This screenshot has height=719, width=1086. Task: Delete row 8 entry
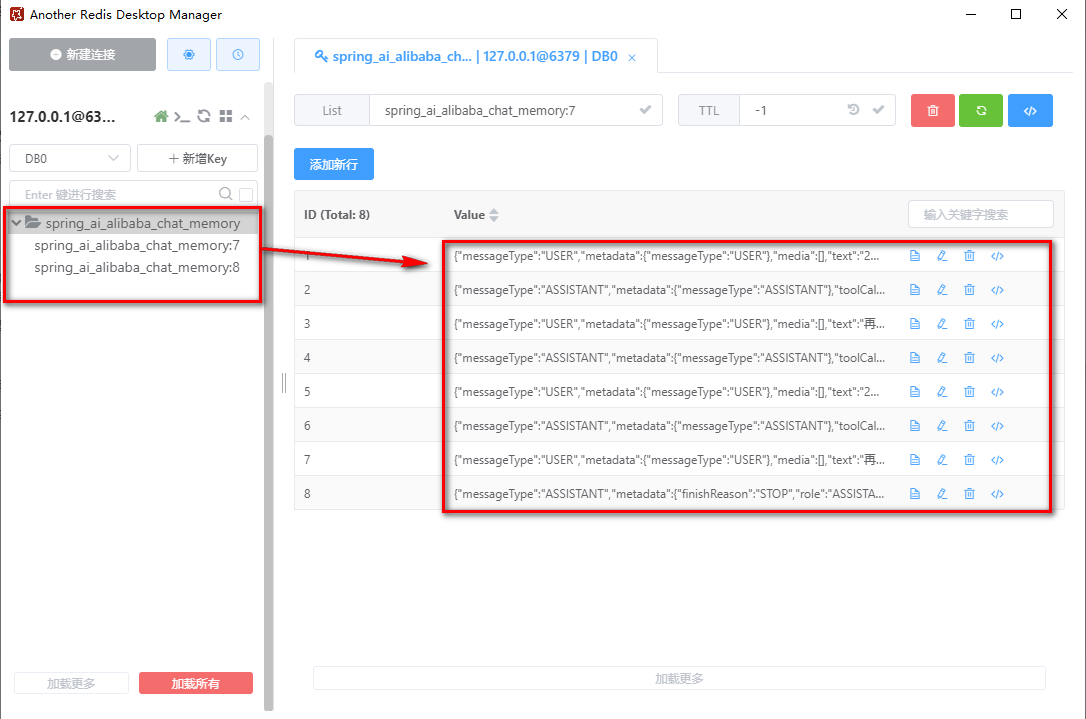[x=970, y=494]
